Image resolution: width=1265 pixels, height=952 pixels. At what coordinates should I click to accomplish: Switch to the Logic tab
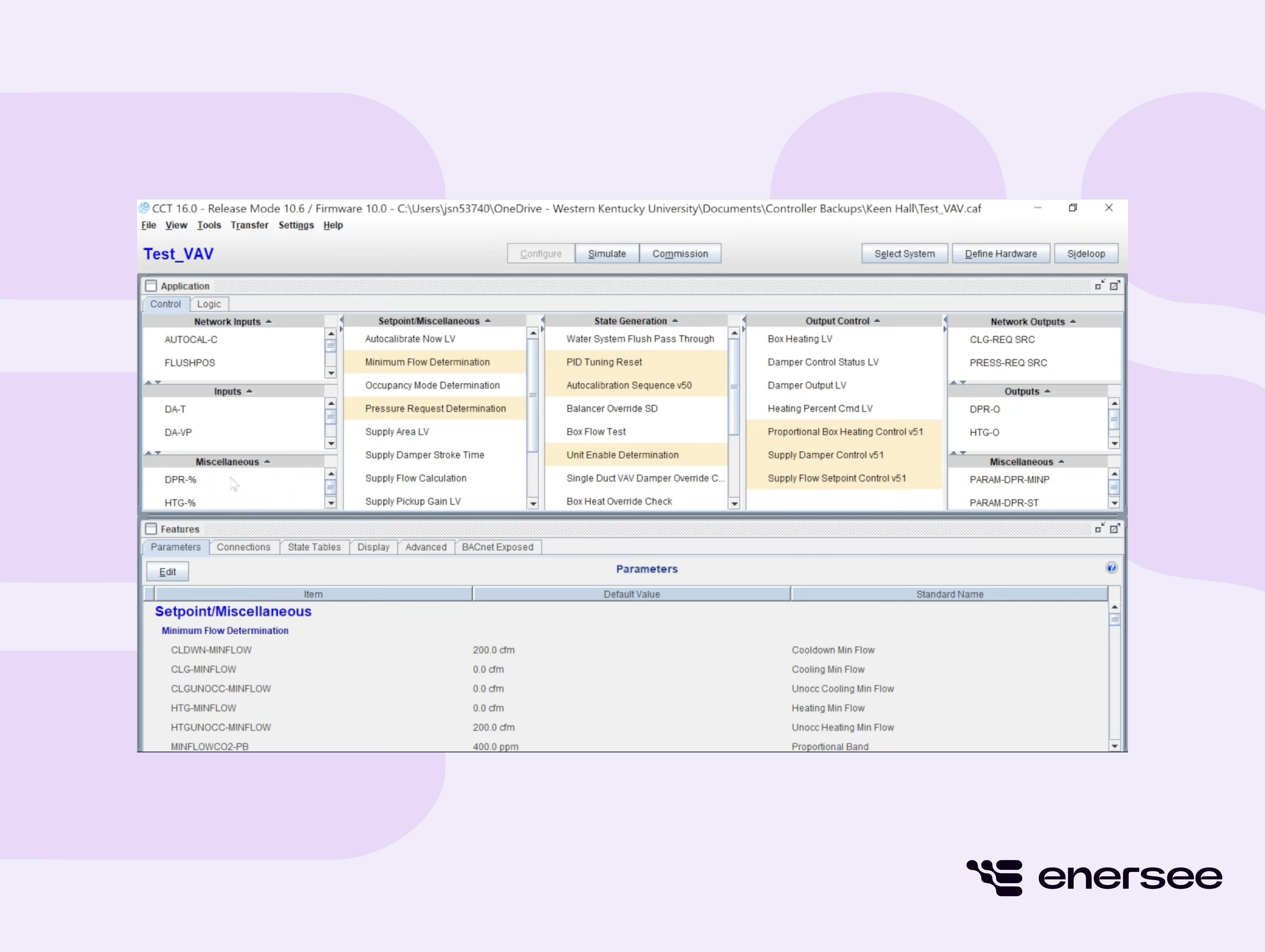209,304
